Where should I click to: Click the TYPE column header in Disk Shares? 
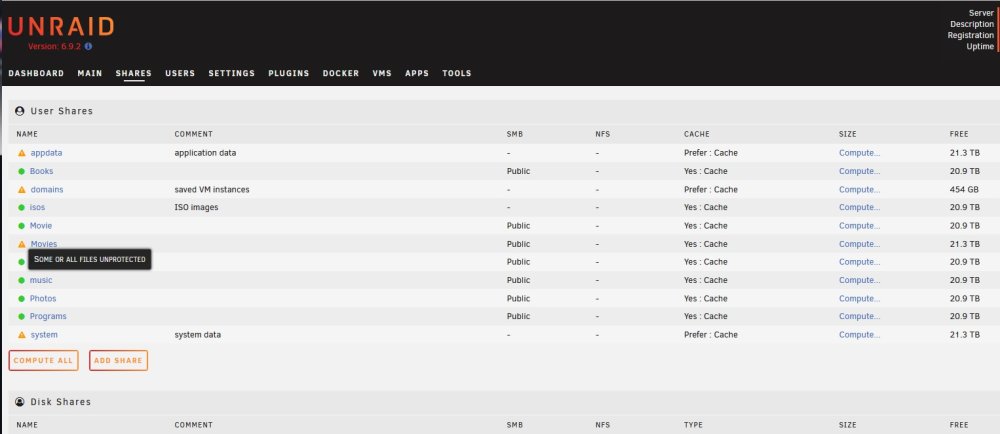point(693,425)
